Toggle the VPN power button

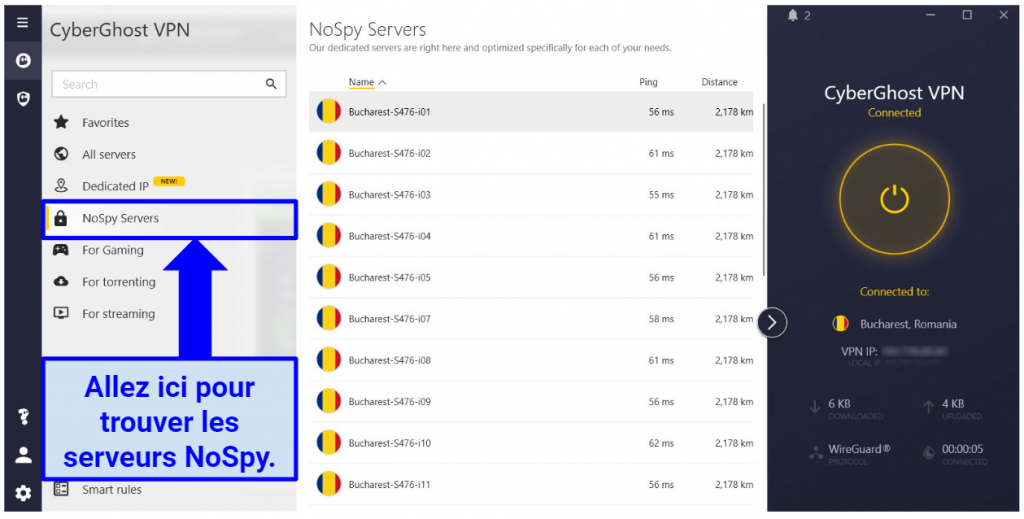click(x=894, y=199)
